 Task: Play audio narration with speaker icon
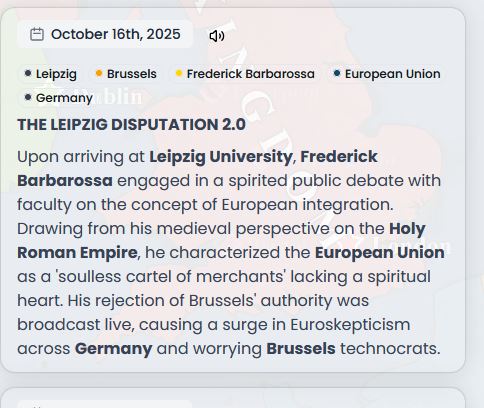pyautogui.click(x=217, y=36)
